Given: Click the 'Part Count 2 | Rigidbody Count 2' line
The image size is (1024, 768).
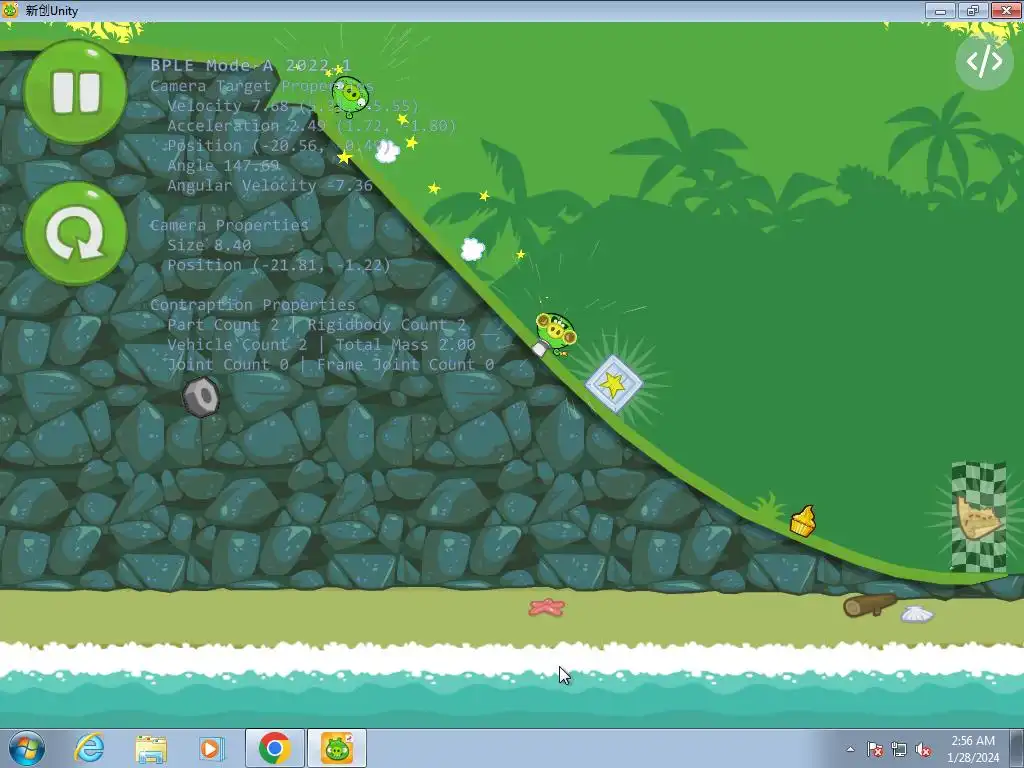Looking at the screenshot, I should tap(317, 325).
